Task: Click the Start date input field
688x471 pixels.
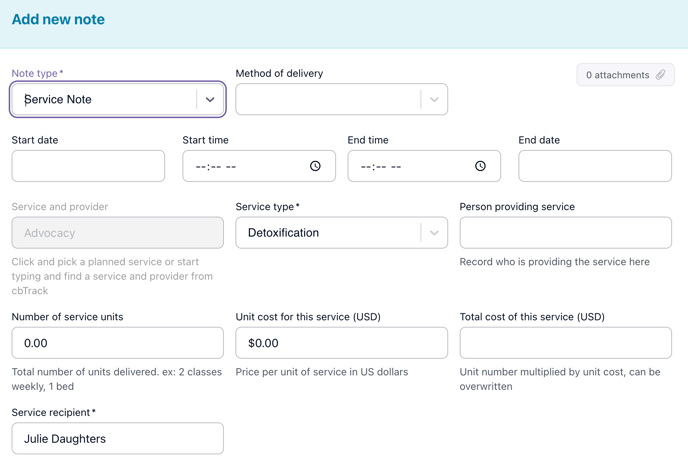Action: click(88, 166)
